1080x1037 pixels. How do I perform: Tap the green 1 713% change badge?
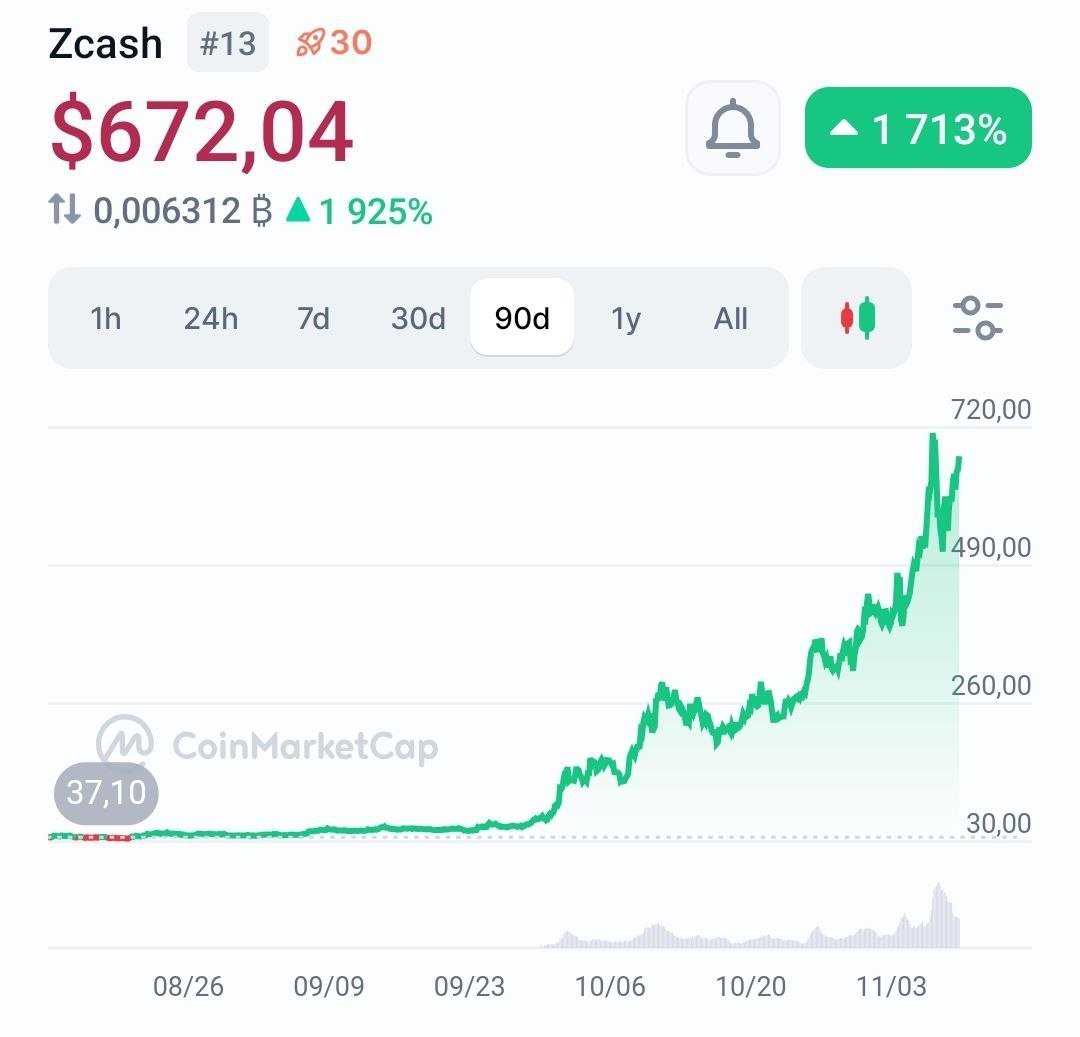click(918, 128)
